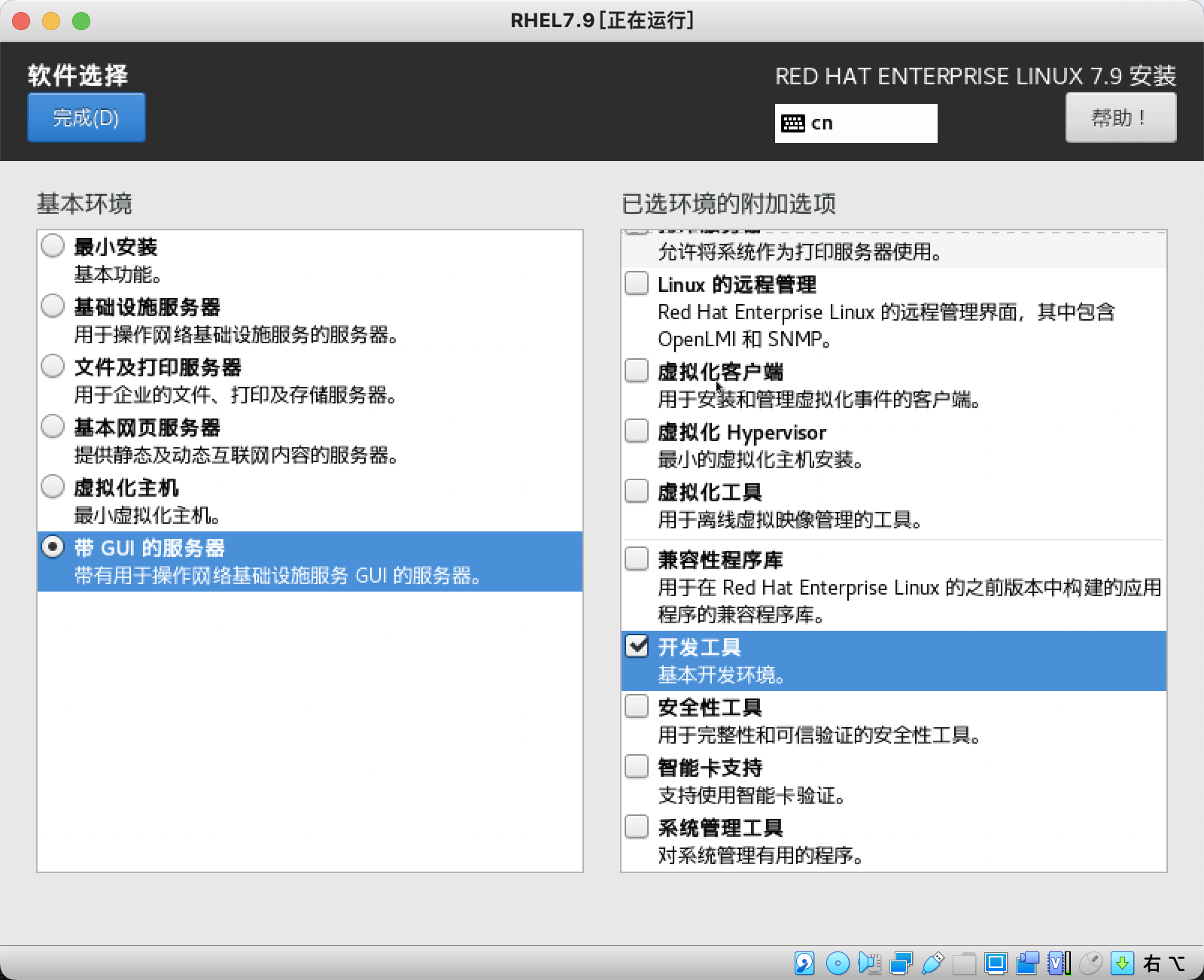
Task: Check the 虚拟化客户端 checkbox
Action: [637, 370]
